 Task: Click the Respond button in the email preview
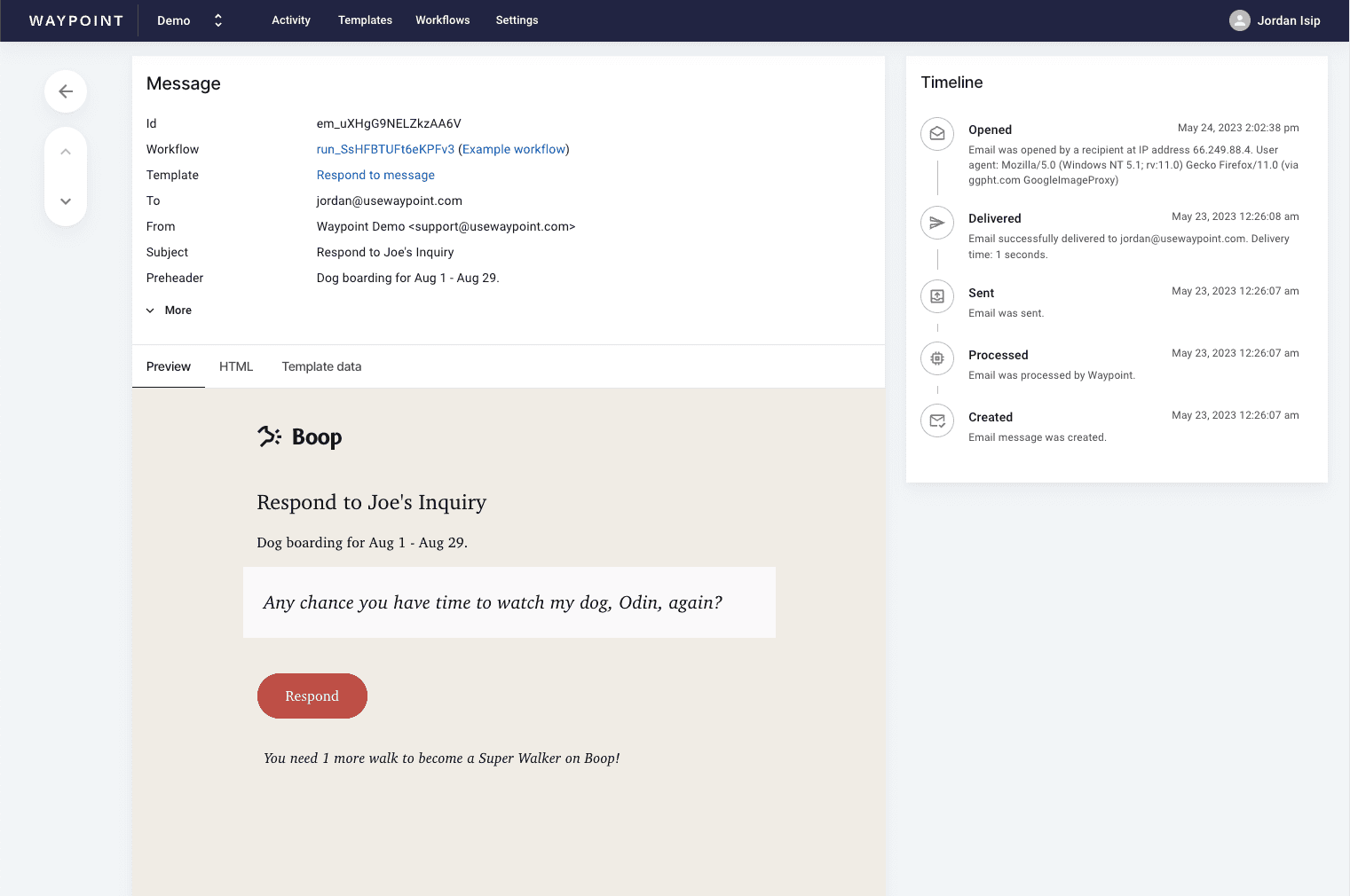312,696
